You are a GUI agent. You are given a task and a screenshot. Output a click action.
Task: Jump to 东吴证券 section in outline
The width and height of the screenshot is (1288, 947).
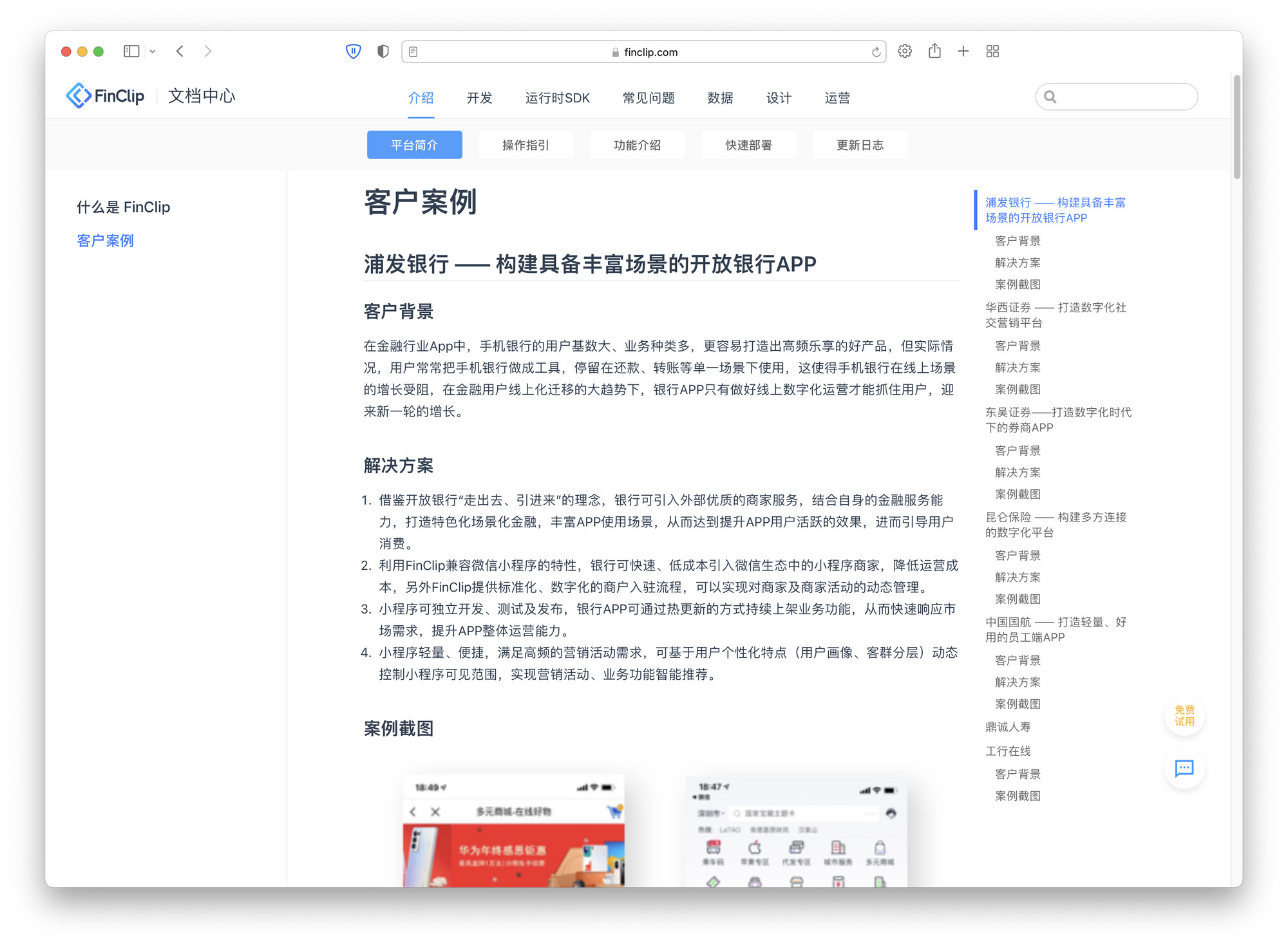point(1058,420)
